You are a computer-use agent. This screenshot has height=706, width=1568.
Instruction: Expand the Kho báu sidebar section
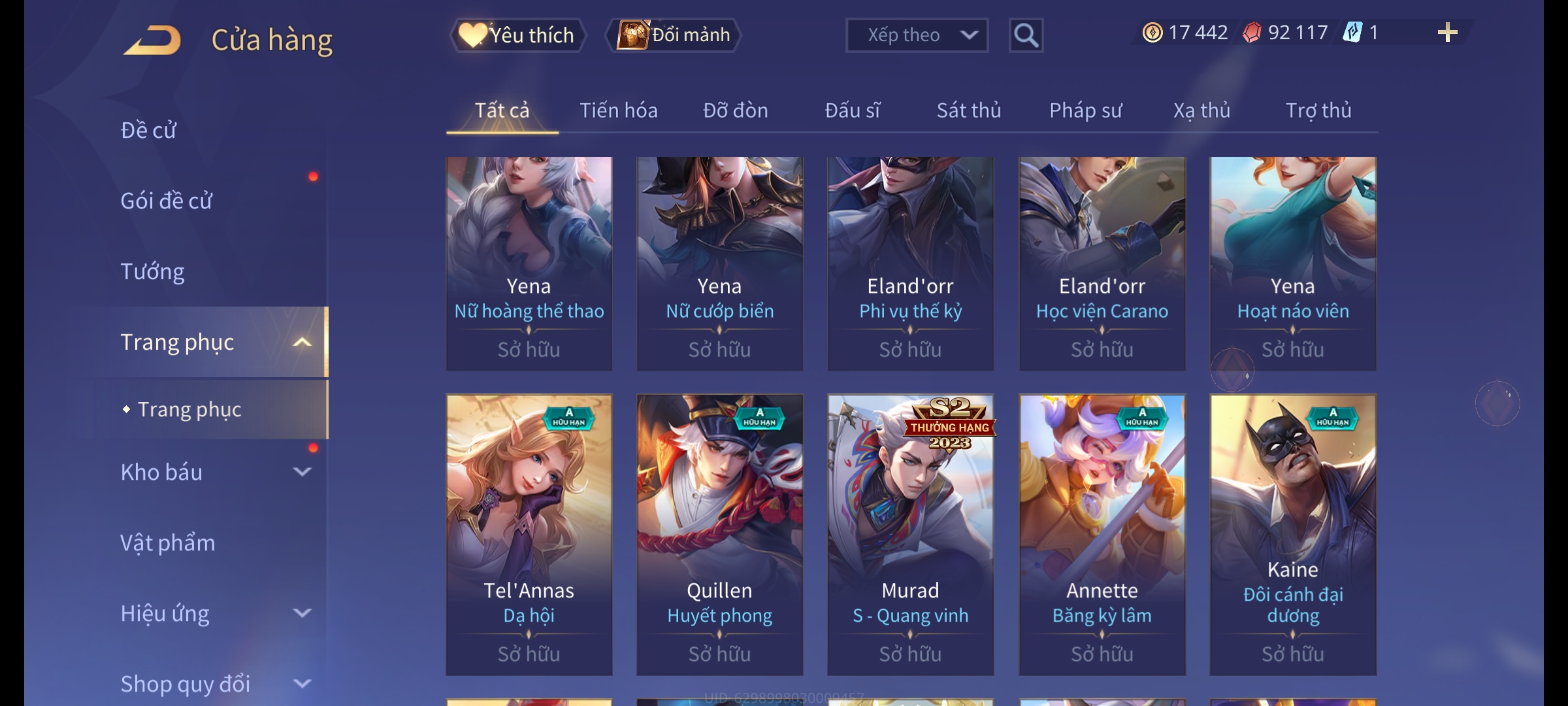(x=302, y=472)
